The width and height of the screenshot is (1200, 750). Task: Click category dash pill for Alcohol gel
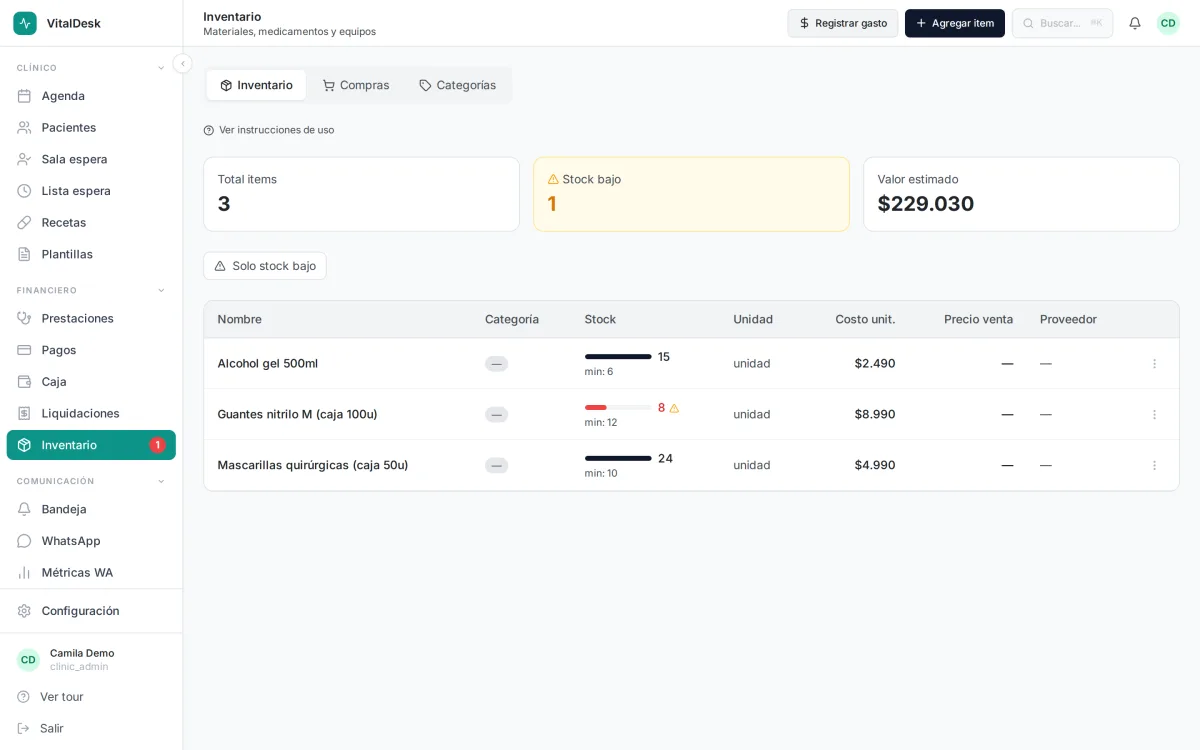(496, 364)
